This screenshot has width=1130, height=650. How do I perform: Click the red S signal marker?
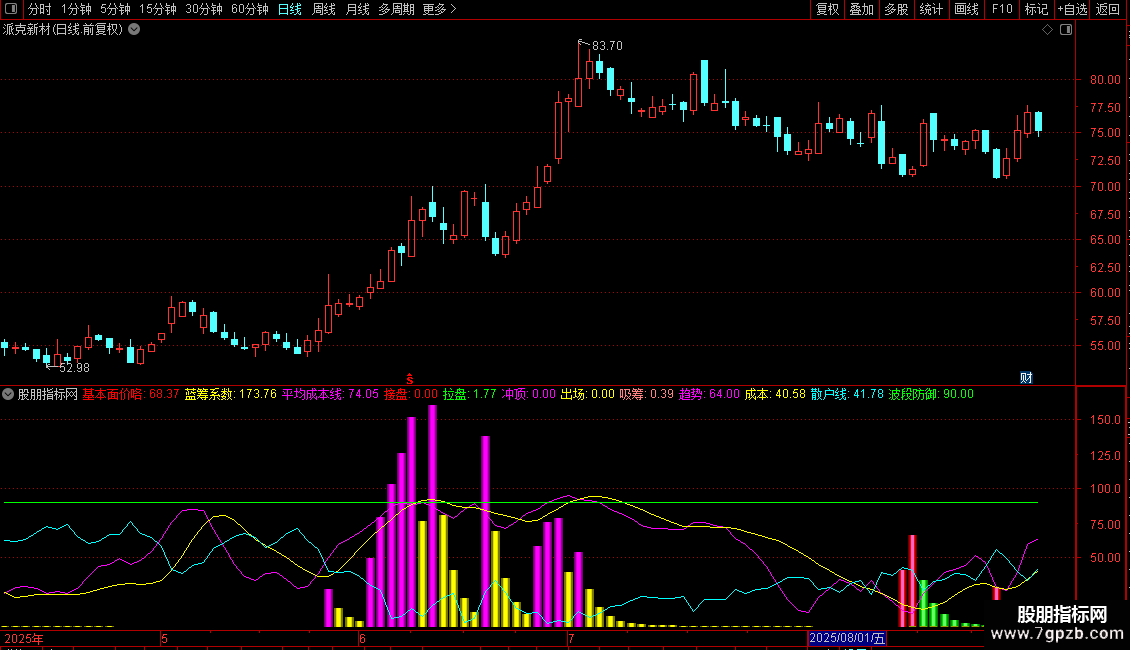pyautogui.click(x=409, y=379)
